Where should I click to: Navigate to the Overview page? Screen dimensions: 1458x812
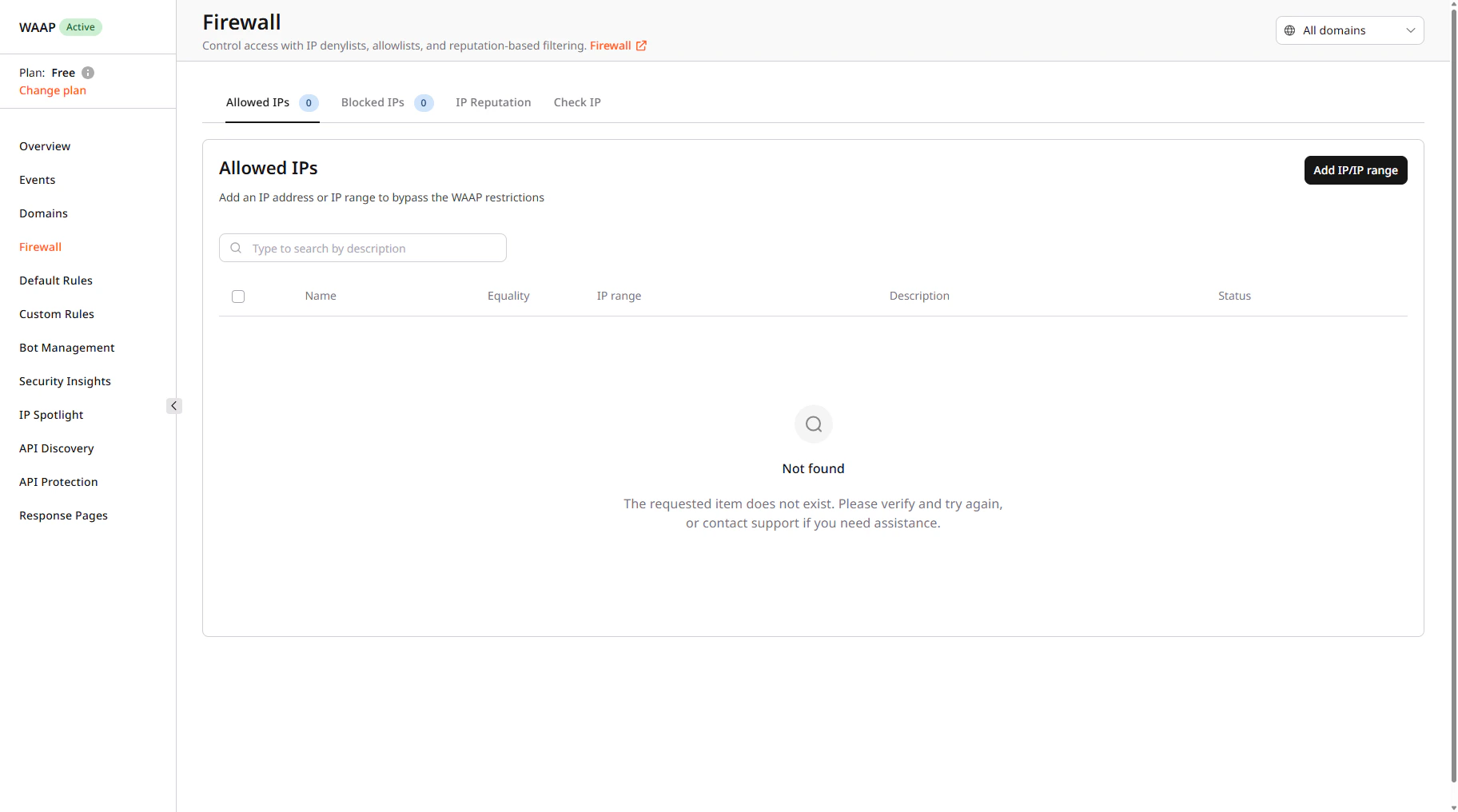click(45, 146)
